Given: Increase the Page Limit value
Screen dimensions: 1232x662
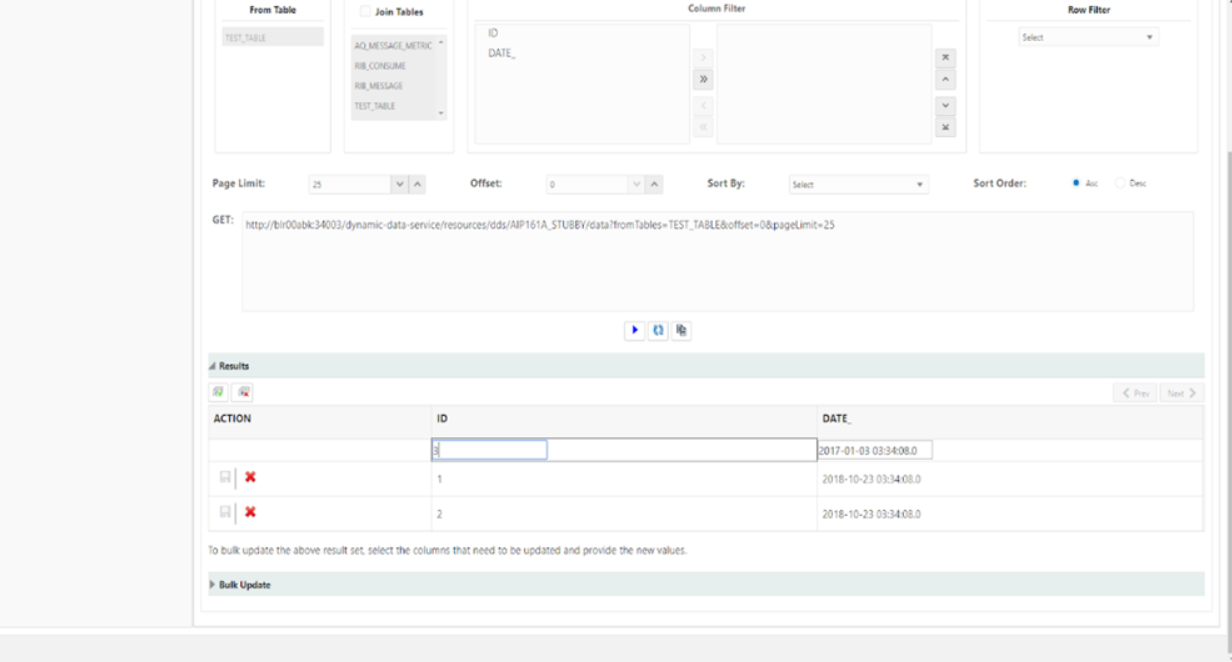Looking at the screenshot, I should tap(418, 184).
